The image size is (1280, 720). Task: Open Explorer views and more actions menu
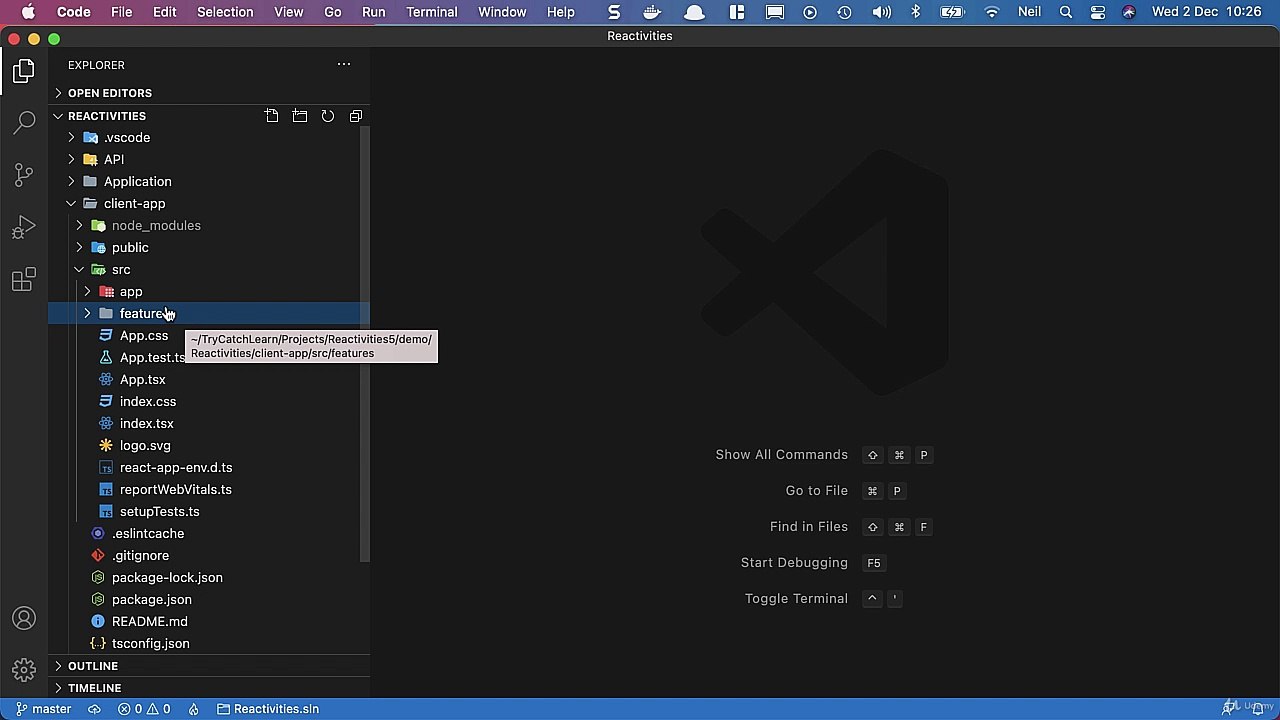click(x=344, y=65)
